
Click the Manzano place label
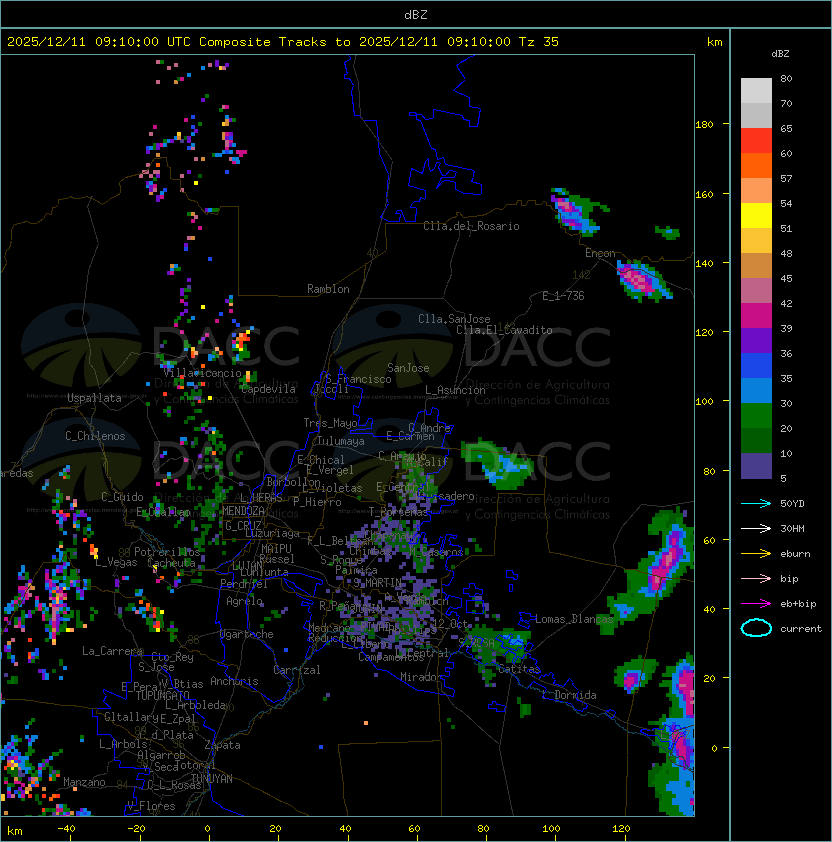pos(84,782)
